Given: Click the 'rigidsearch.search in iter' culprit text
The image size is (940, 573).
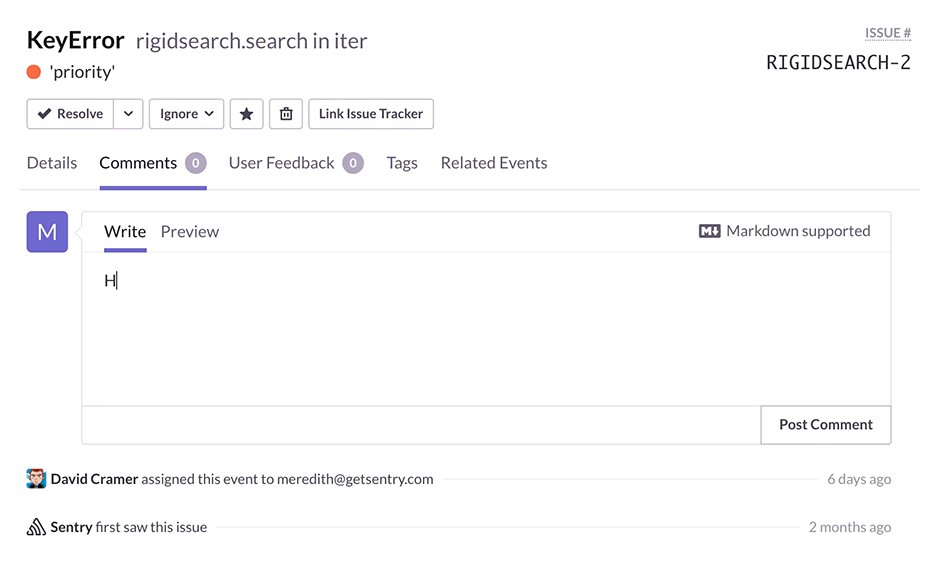Looking at the screenshot, I should [x=252, y=41].
